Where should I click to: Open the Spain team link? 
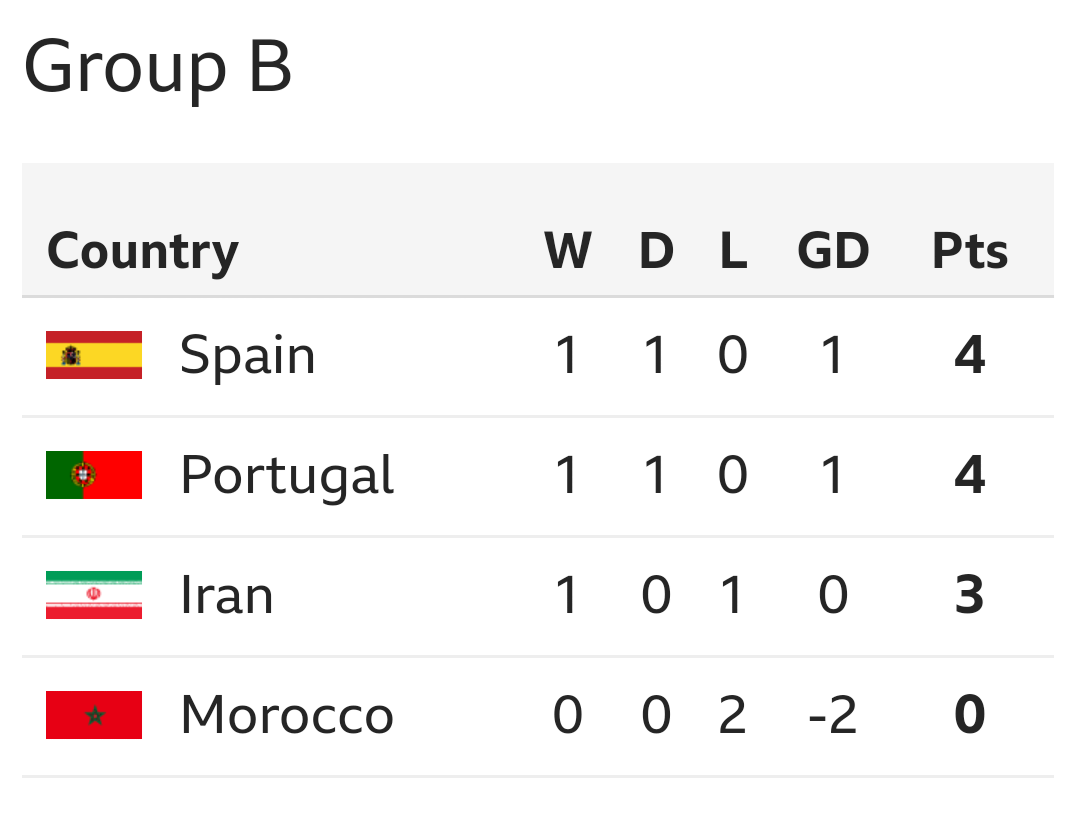click(x=247, y=355)
